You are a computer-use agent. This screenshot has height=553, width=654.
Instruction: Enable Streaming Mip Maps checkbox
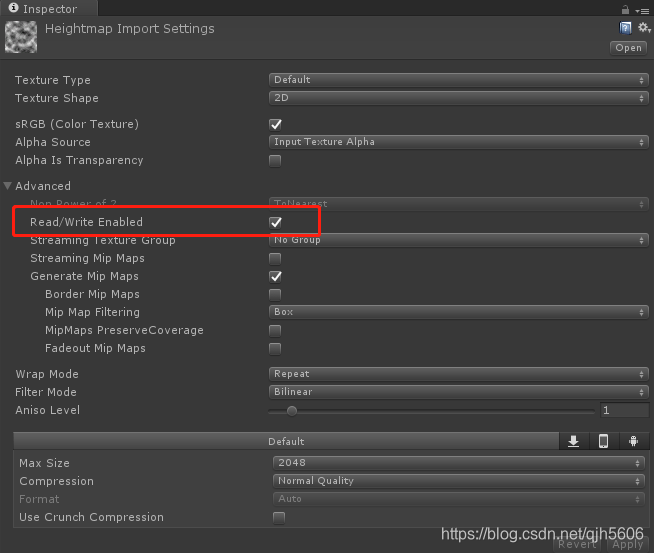[275, 259]
